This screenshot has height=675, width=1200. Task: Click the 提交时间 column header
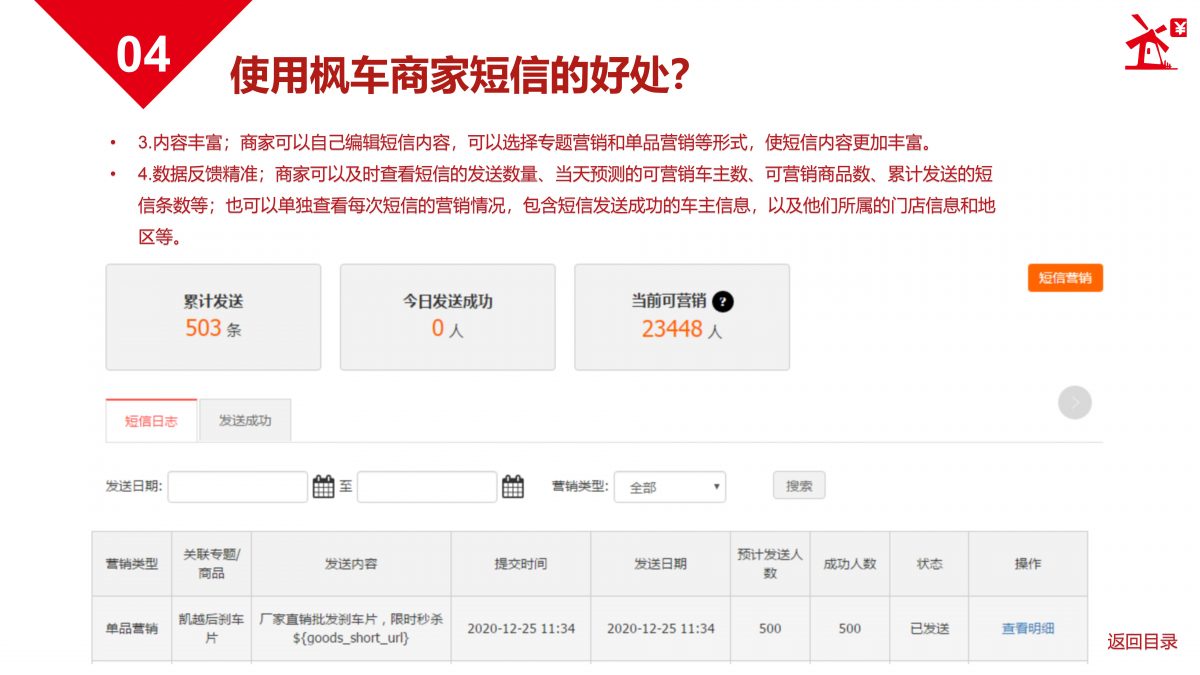521,564
